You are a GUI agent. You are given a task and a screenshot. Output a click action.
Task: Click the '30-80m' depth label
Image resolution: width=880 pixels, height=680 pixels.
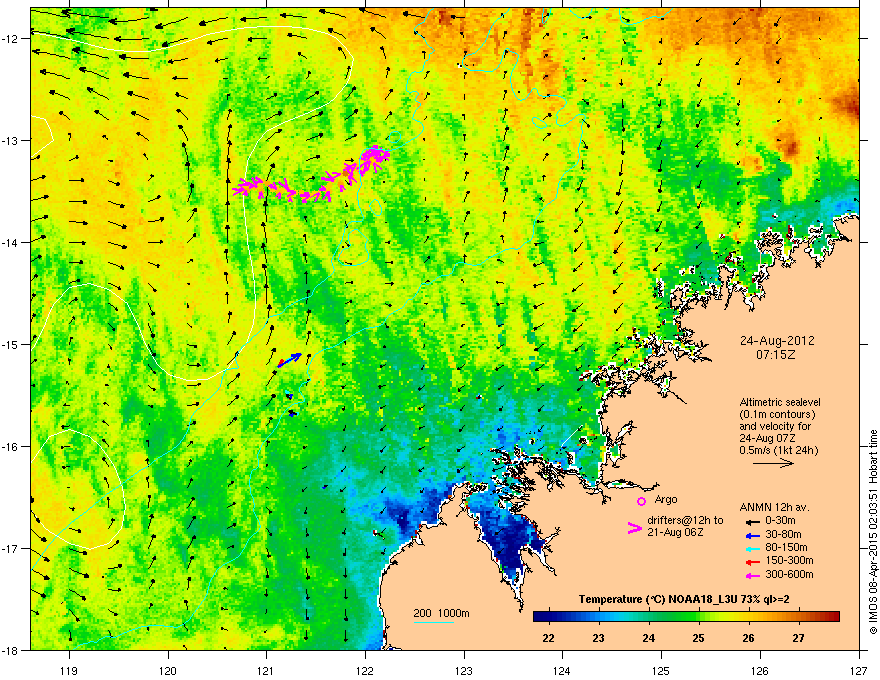pos(783,535)
